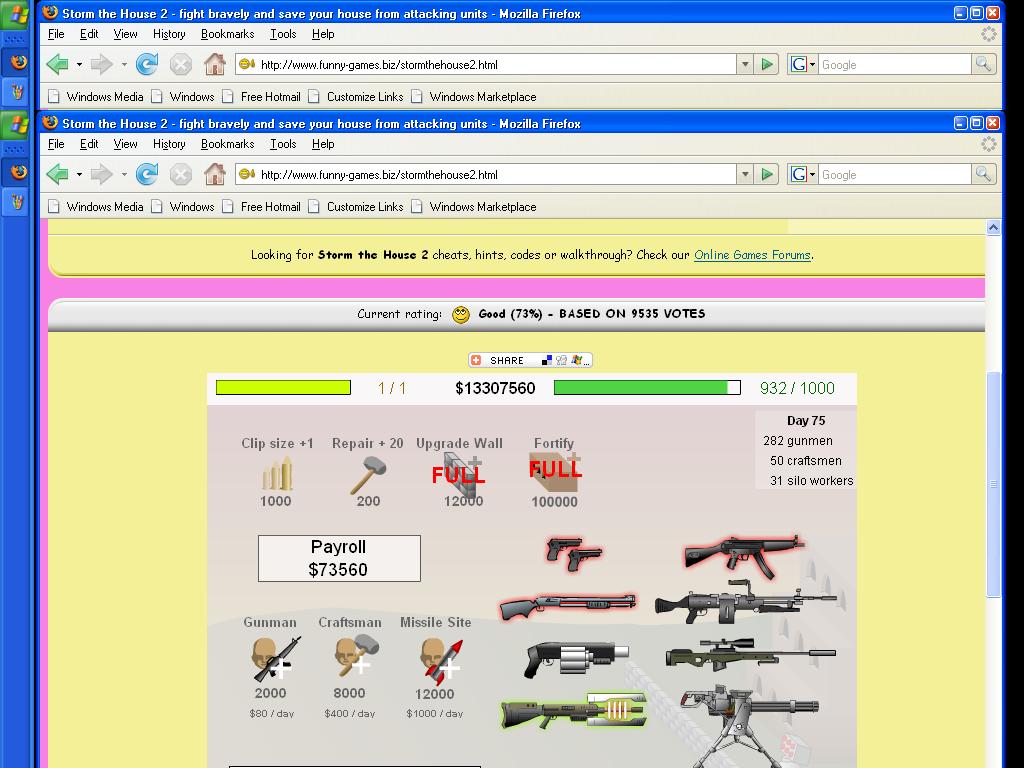
Task: Click Forward arrow in front Firefox window
Action: point(101,174)
